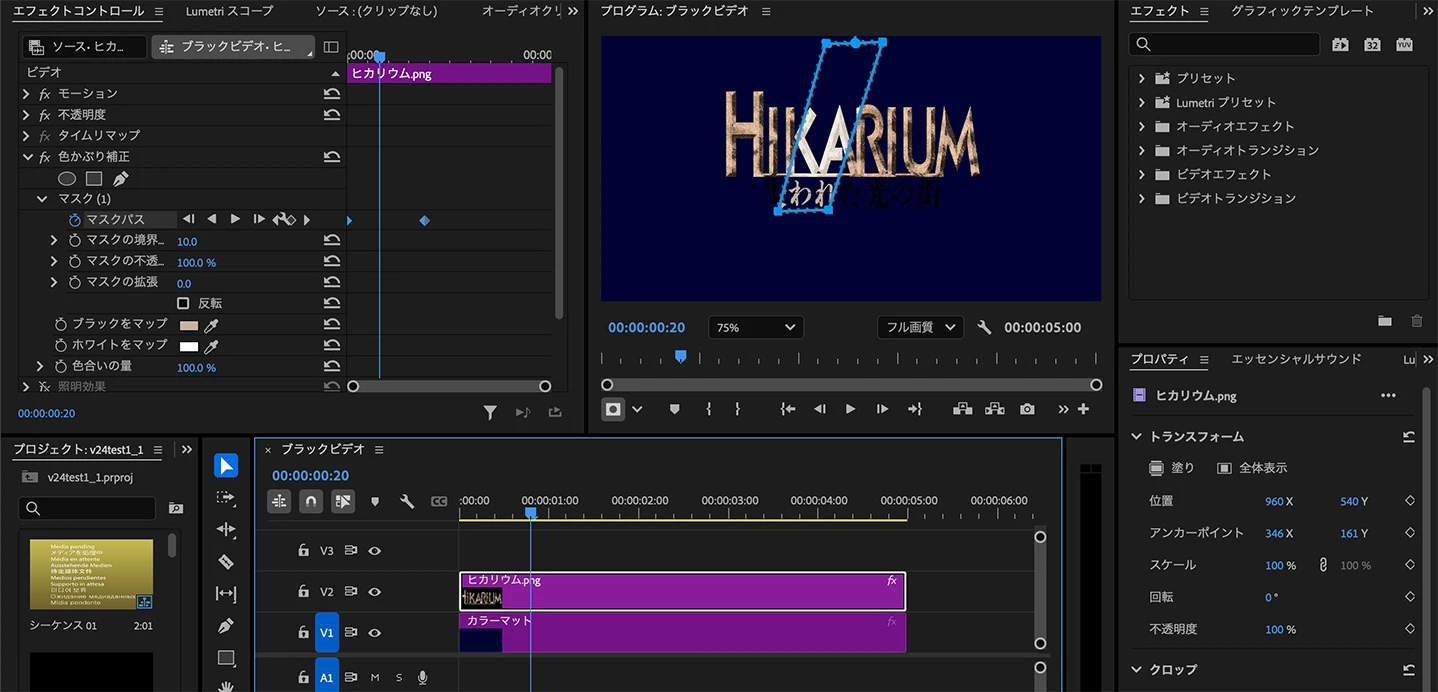Solo the A1 audio track
The height and width of the screenshot is (692, 1438).
[399, 678]
